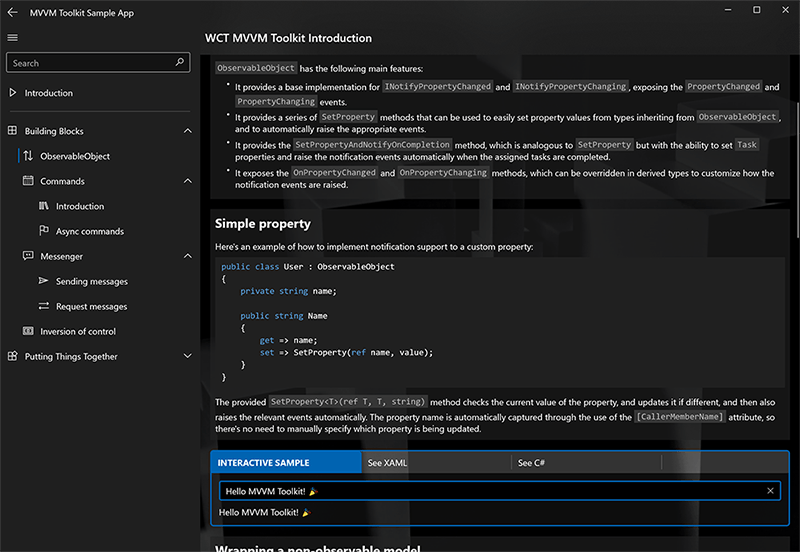This screenshot has height=552, width=800.
Task: Click the Request messages swap-arrows icon
Action: click(44, 306)
